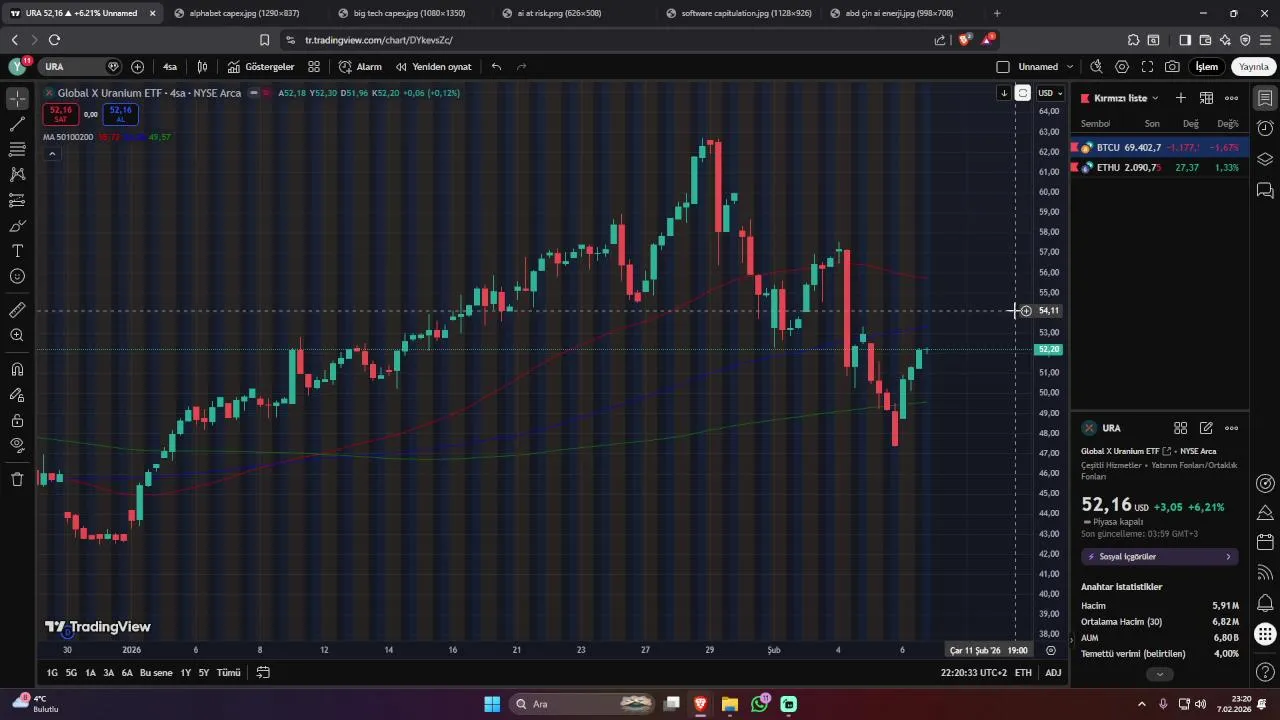Toggle magnet mode for drawings
Screen dimensions: 1280x720
click(17, 369)
